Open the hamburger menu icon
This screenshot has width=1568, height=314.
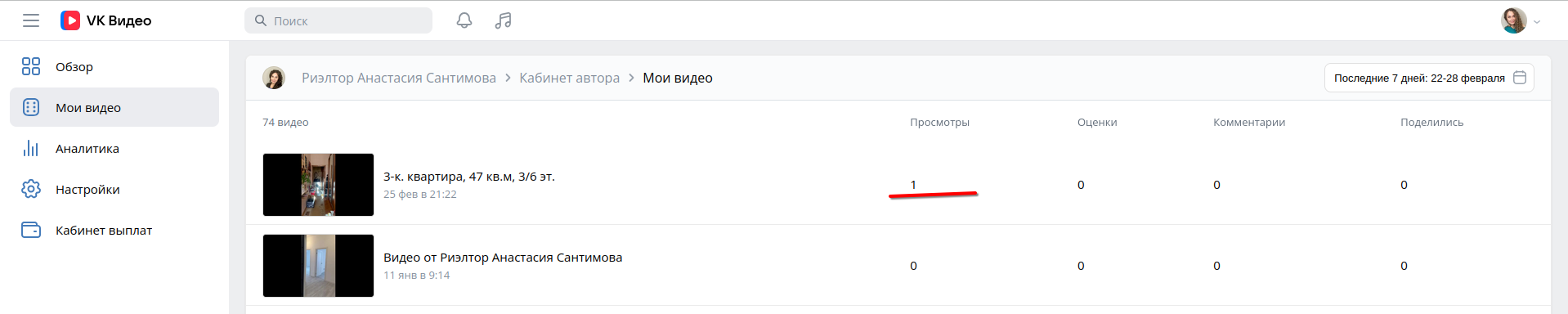point(31,20)
